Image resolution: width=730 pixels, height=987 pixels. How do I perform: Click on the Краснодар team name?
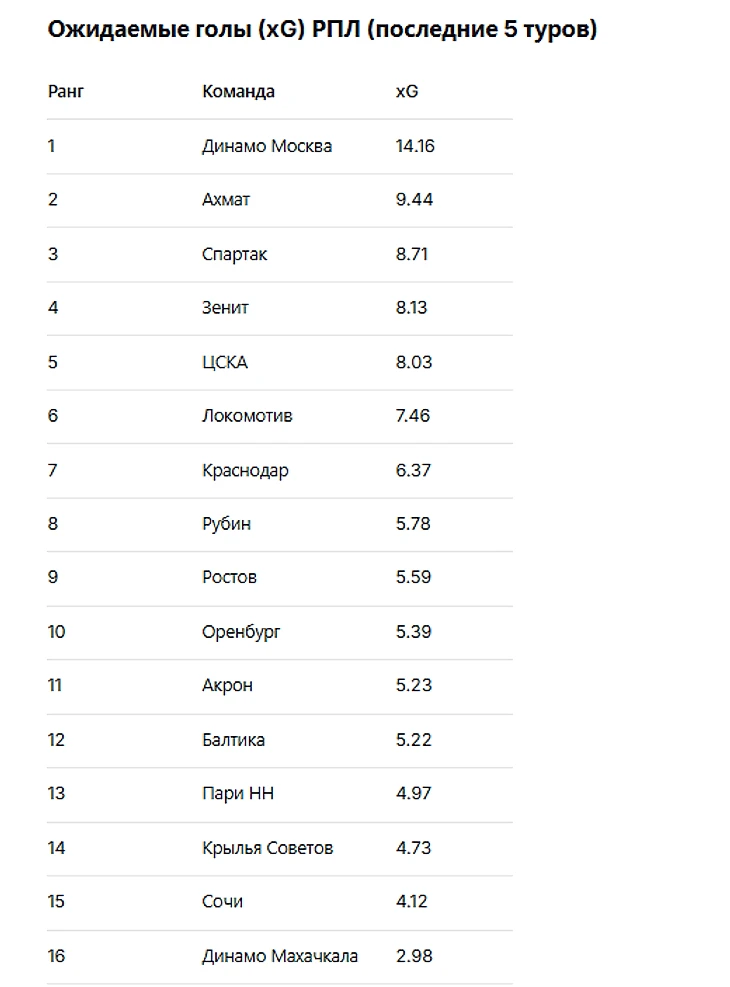245,470
